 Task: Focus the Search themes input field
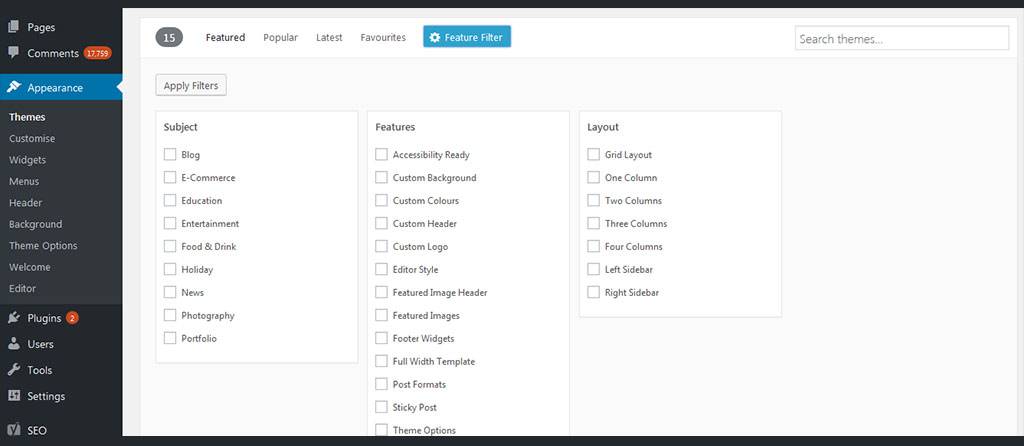click(902, 39)
